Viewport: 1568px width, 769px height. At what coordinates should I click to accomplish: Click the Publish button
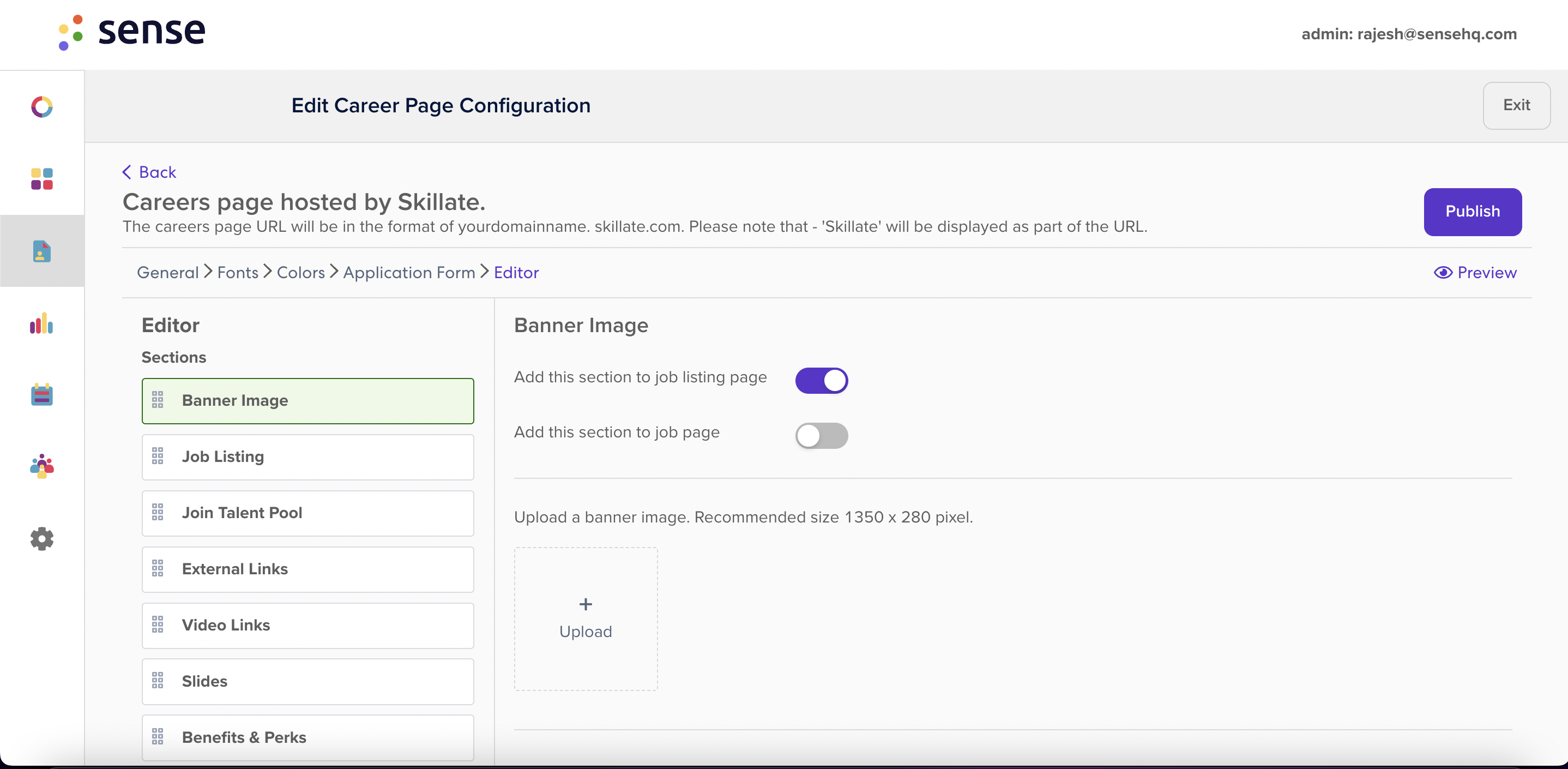pyautogui.click(x=1473, y=212)
